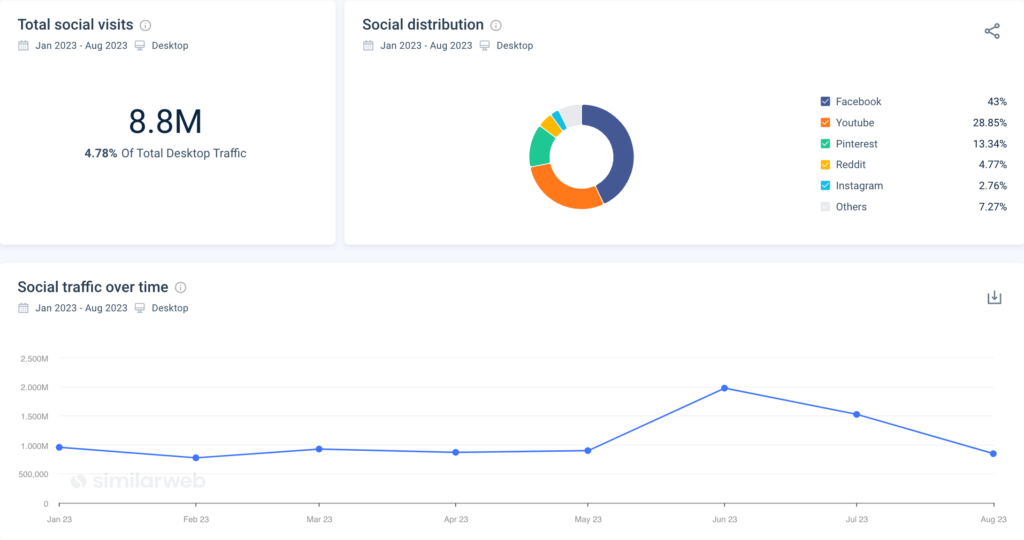The height and width of the screenshot is (540, 1024).
Task: Click calendar icon under Total social visits
Action: coord(23,46)
